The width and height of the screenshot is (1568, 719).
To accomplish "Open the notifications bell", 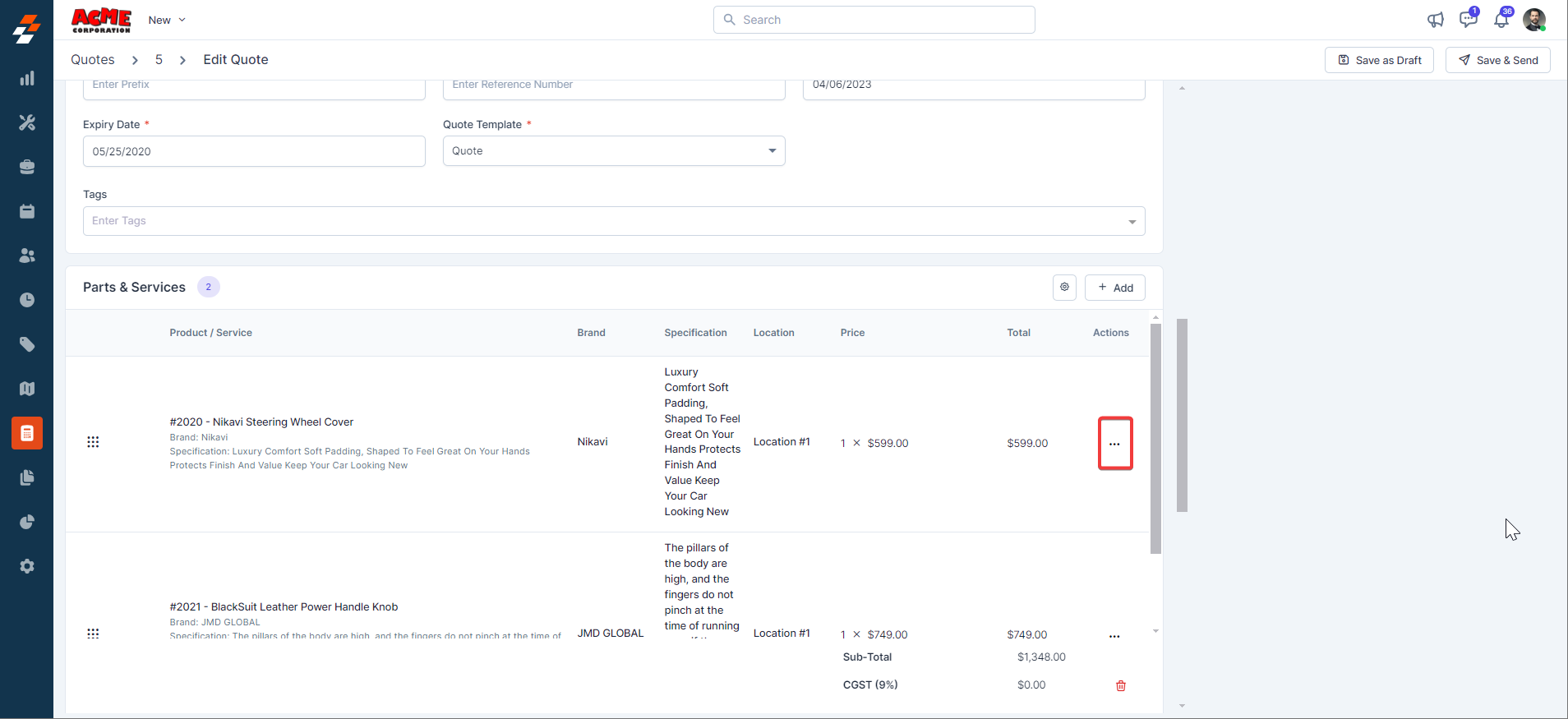I will (1501, 20).
